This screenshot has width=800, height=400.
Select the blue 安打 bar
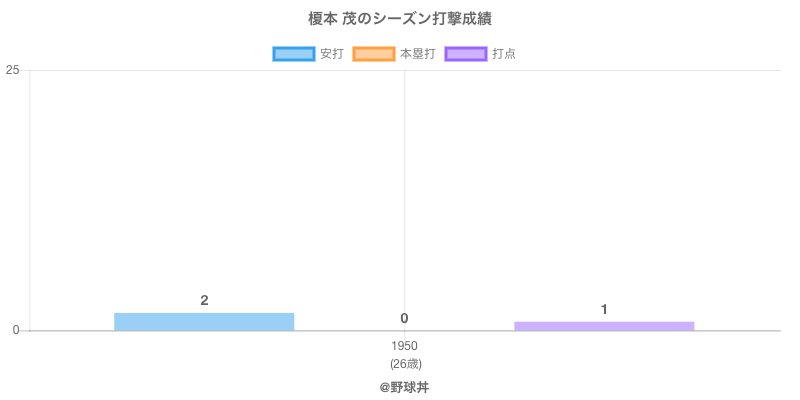[204, 321]
